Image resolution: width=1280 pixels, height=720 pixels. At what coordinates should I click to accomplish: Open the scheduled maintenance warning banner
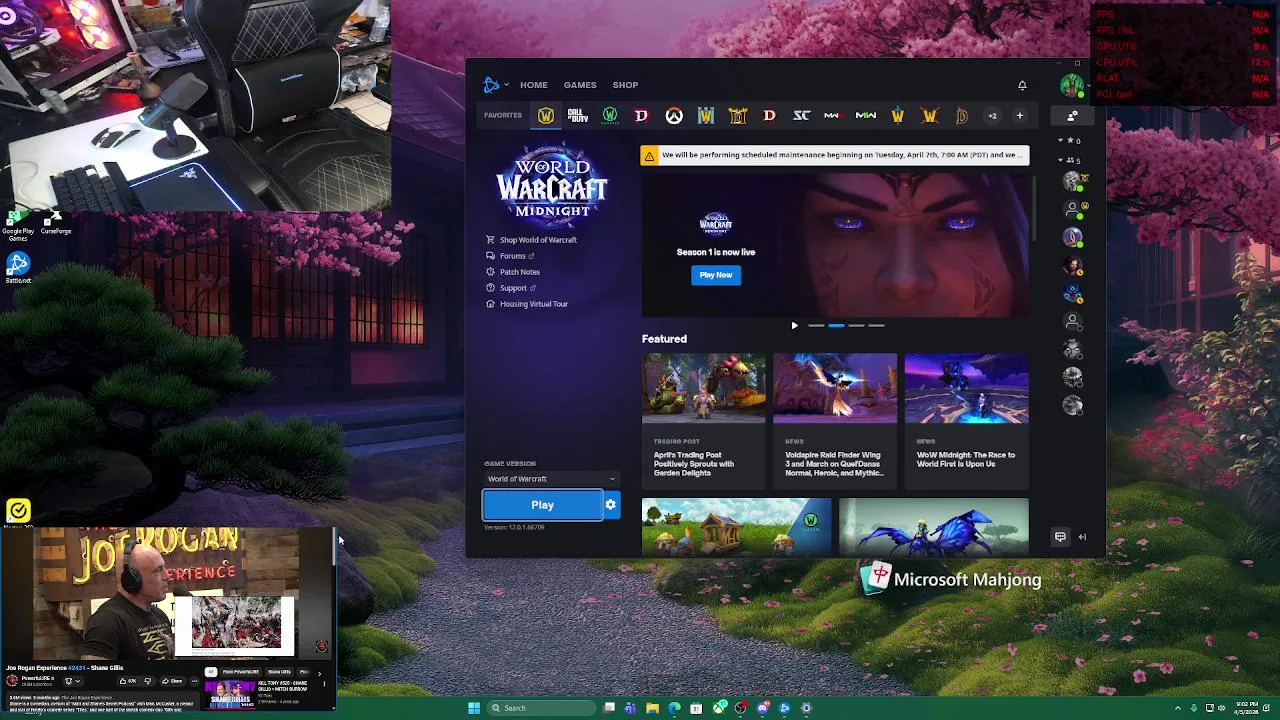[x=835, y=155]
